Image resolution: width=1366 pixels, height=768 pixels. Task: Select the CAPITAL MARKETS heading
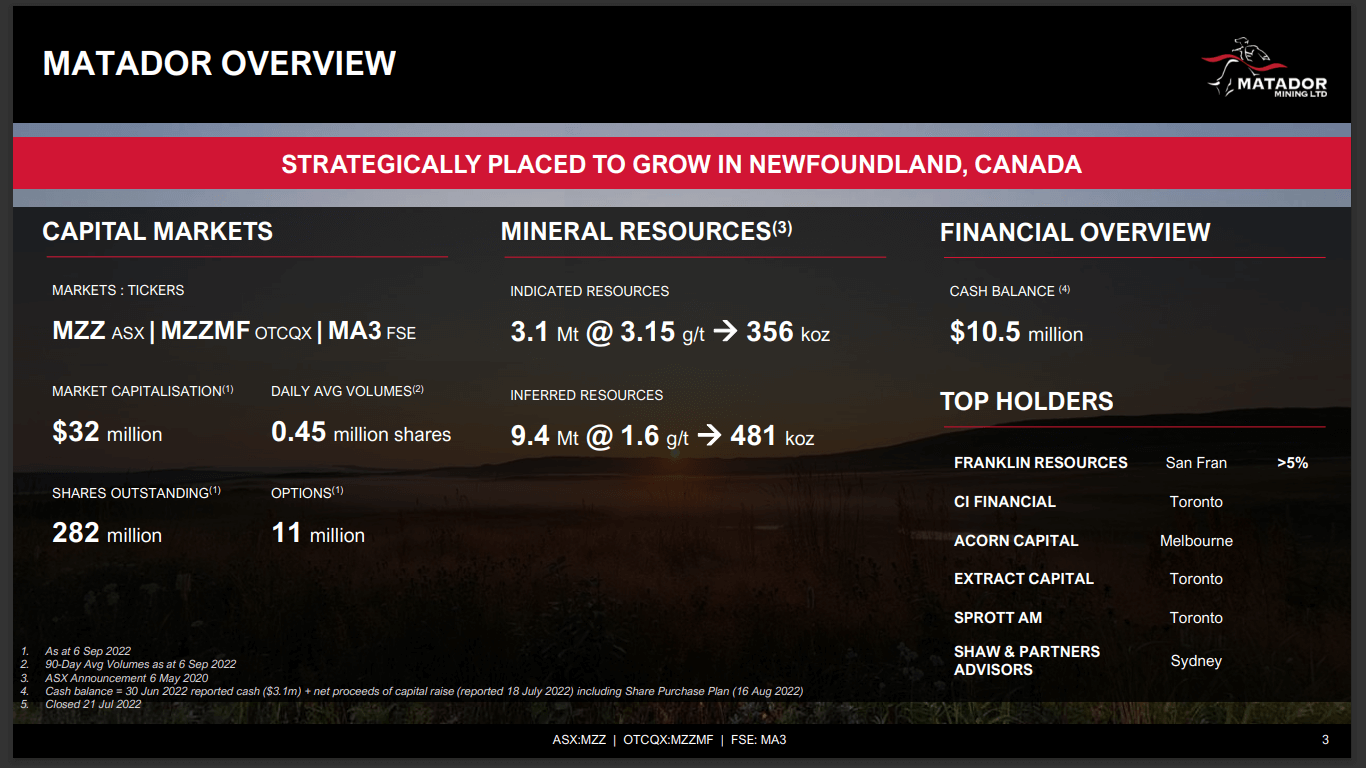tap(158, 231)
